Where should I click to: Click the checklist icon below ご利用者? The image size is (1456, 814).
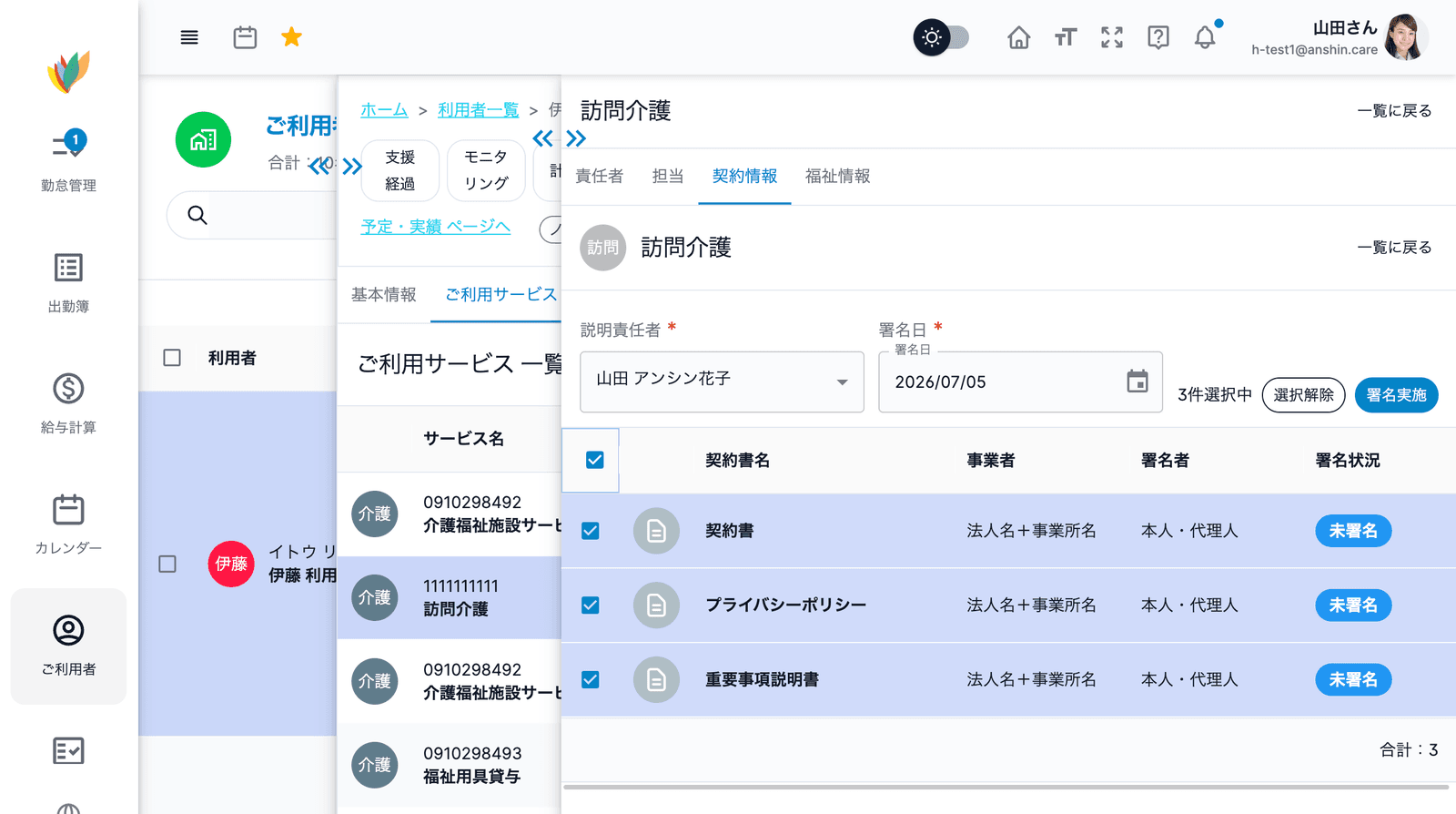(68, 750)
